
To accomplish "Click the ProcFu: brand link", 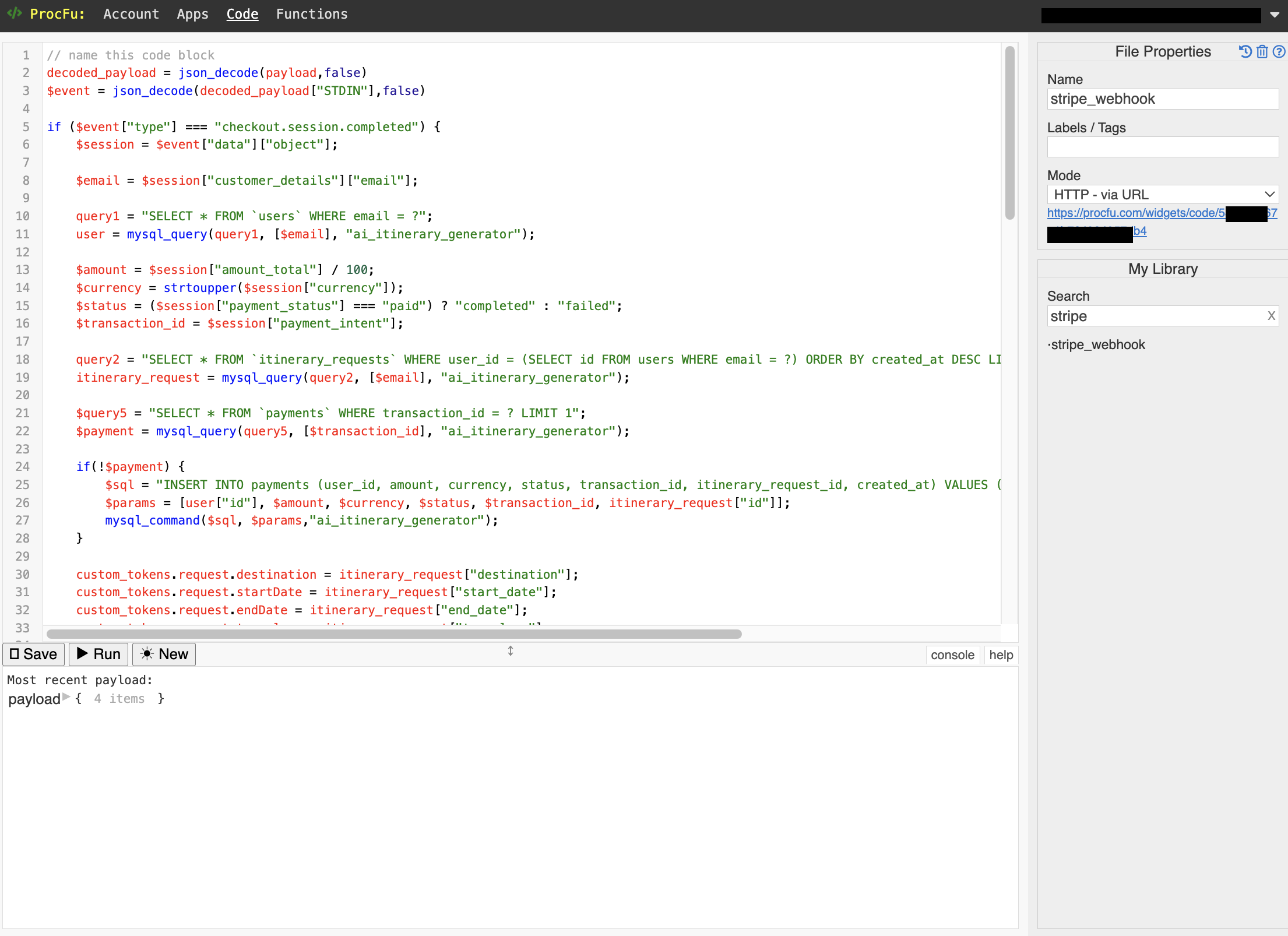I will [x=57, y=14].
